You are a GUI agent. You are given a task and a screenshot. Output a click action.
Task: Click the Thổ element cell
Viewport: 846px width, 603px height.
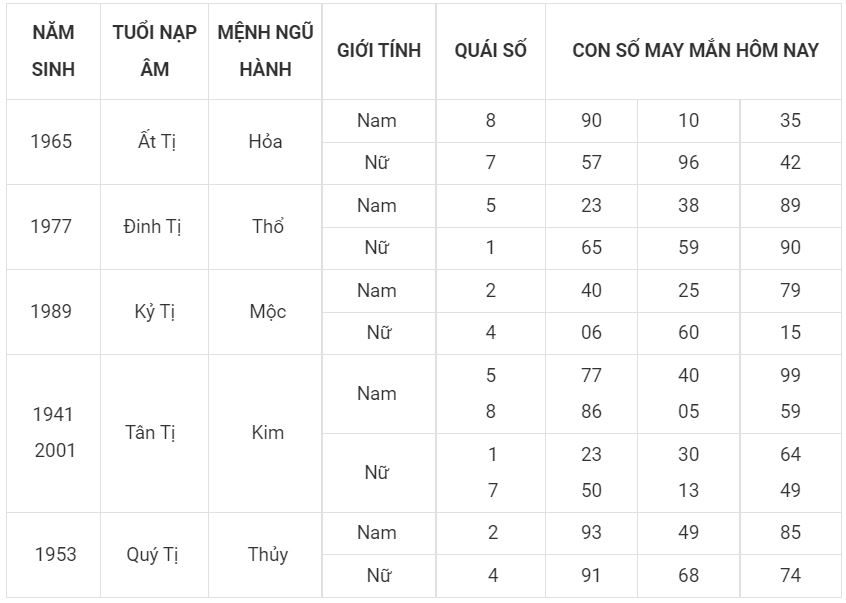click(x=265, y=227)
